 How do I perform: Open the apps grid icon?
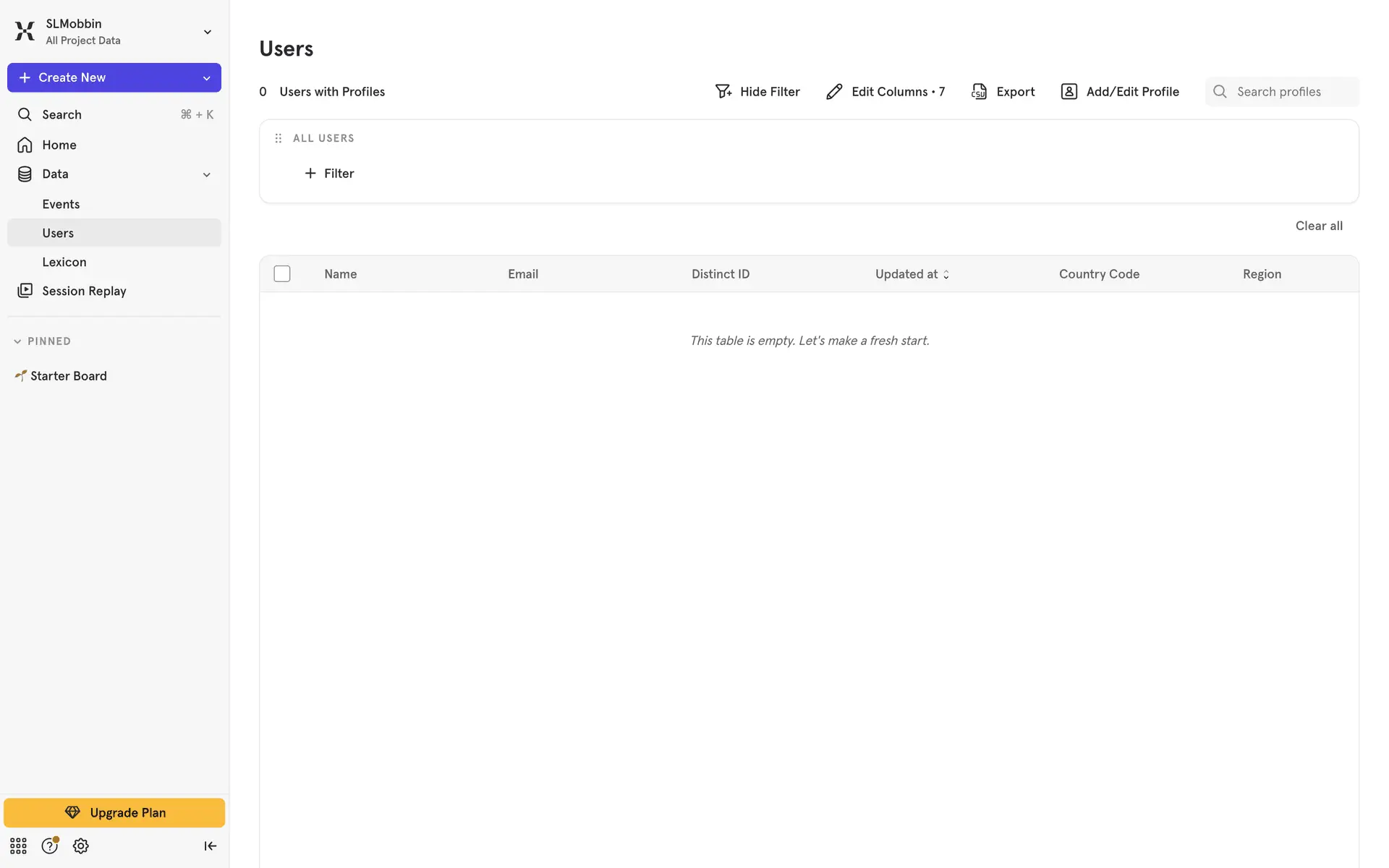click(x=18, y=846)
